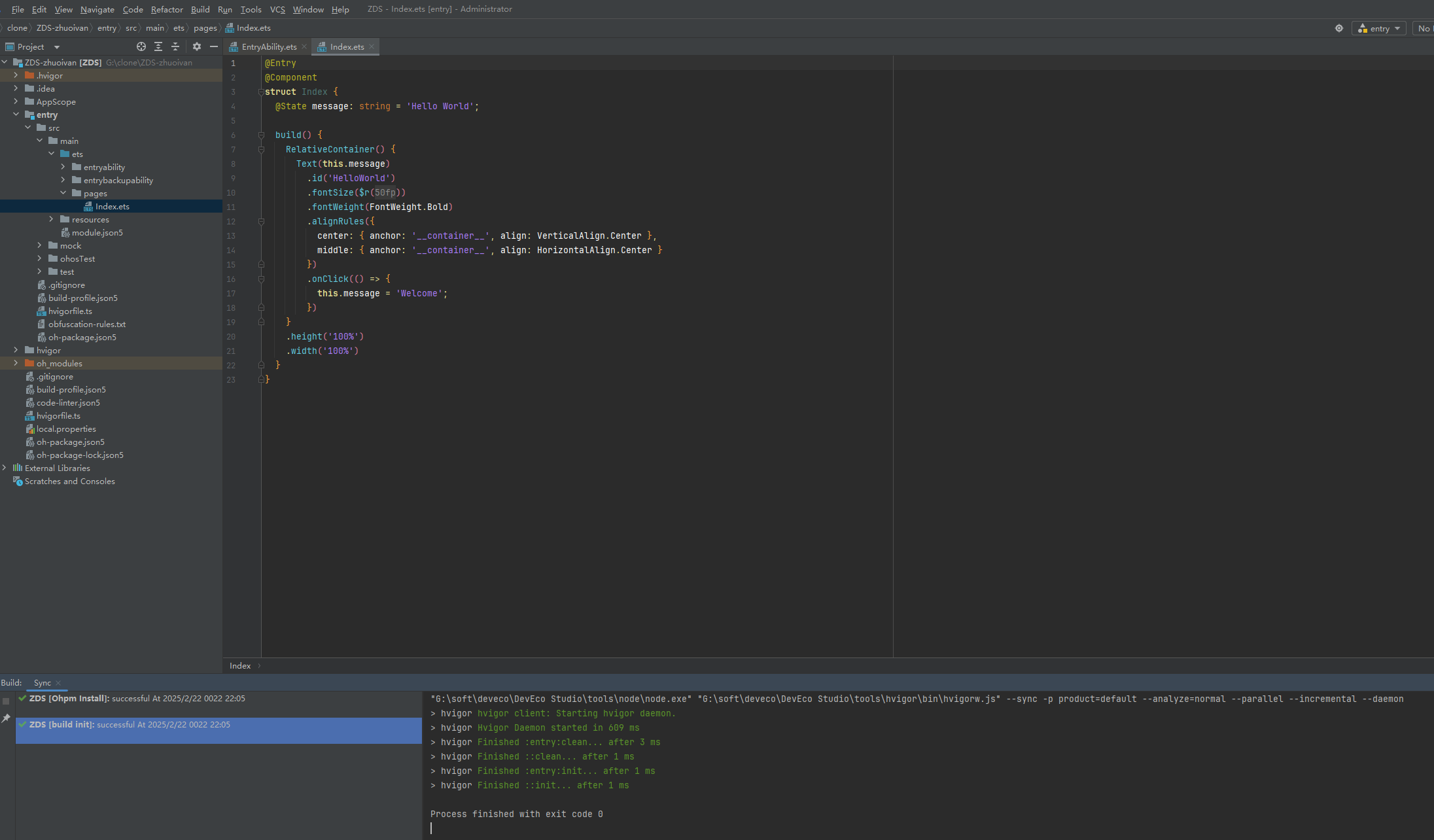The image size is (1434, 840).
Task: Expand the resources folder
Action: tap(51, 219)
